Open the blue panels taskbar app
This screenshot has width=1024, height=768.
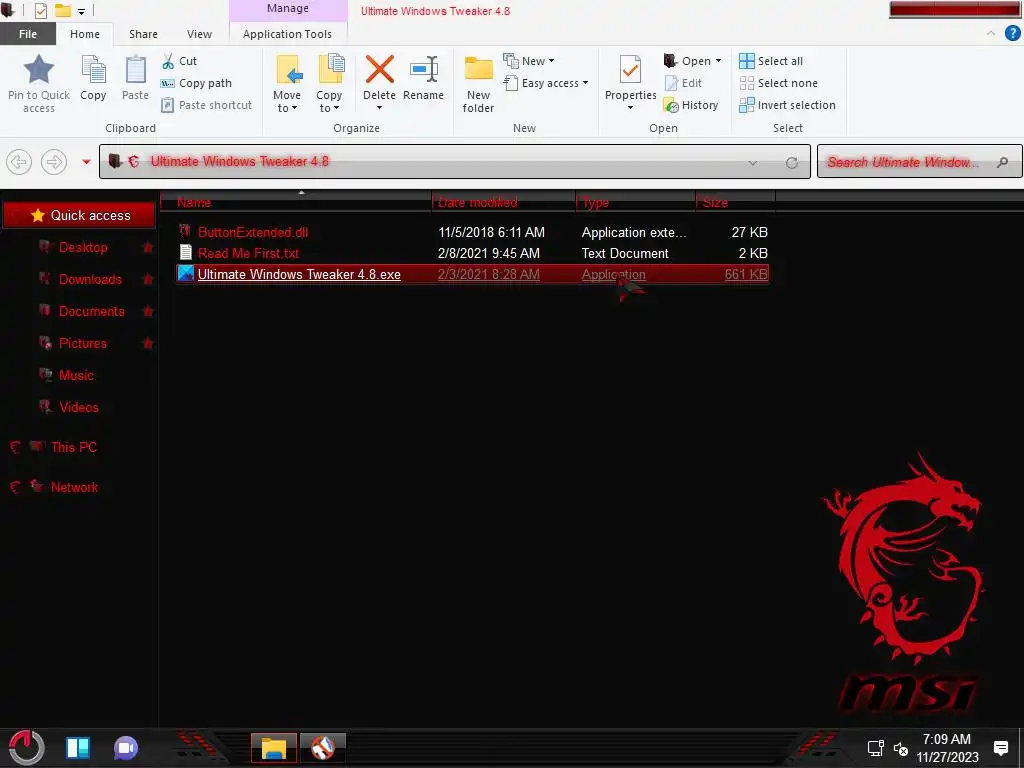78,748
